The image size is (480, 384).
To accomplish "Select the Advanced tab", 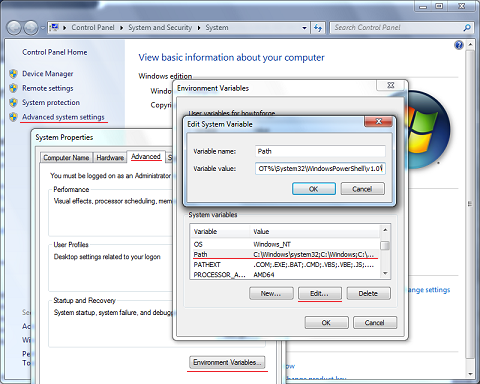I will click(146, 156).
